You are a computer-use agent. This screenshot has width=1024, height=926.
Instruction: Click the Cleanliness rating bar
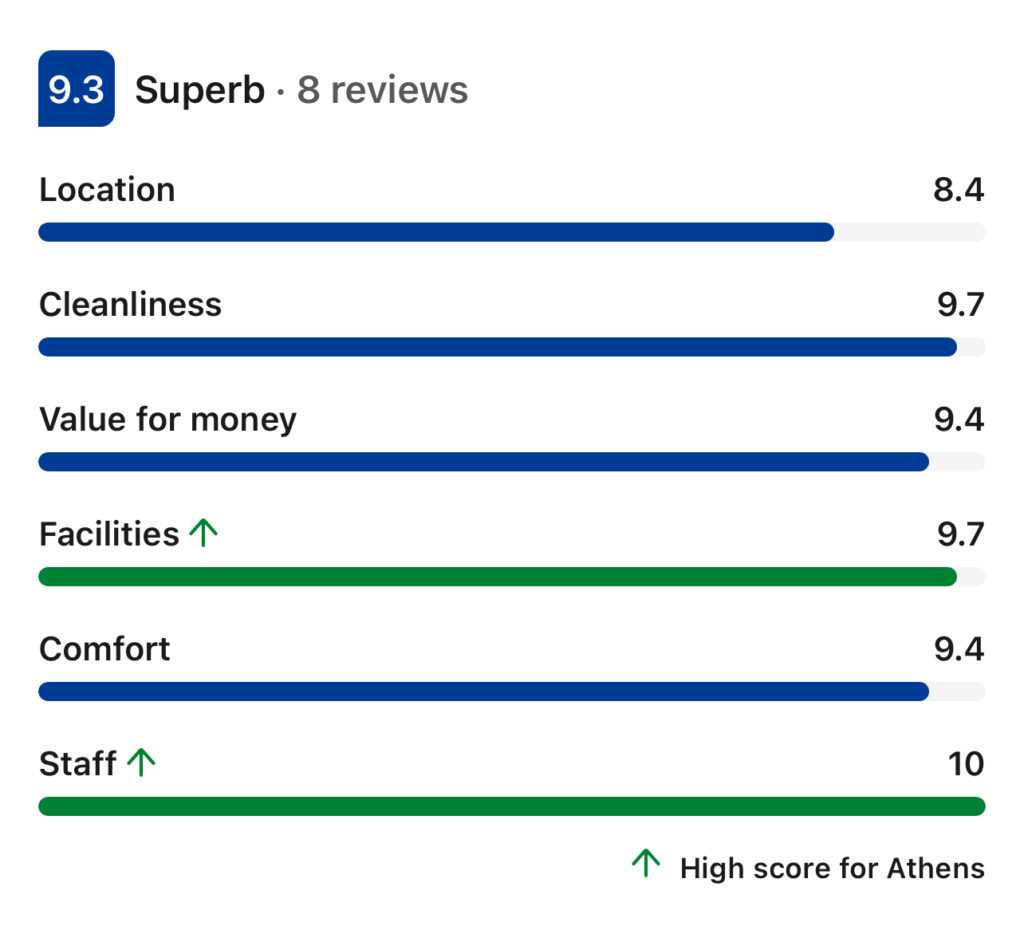click(x=512, y=347)
